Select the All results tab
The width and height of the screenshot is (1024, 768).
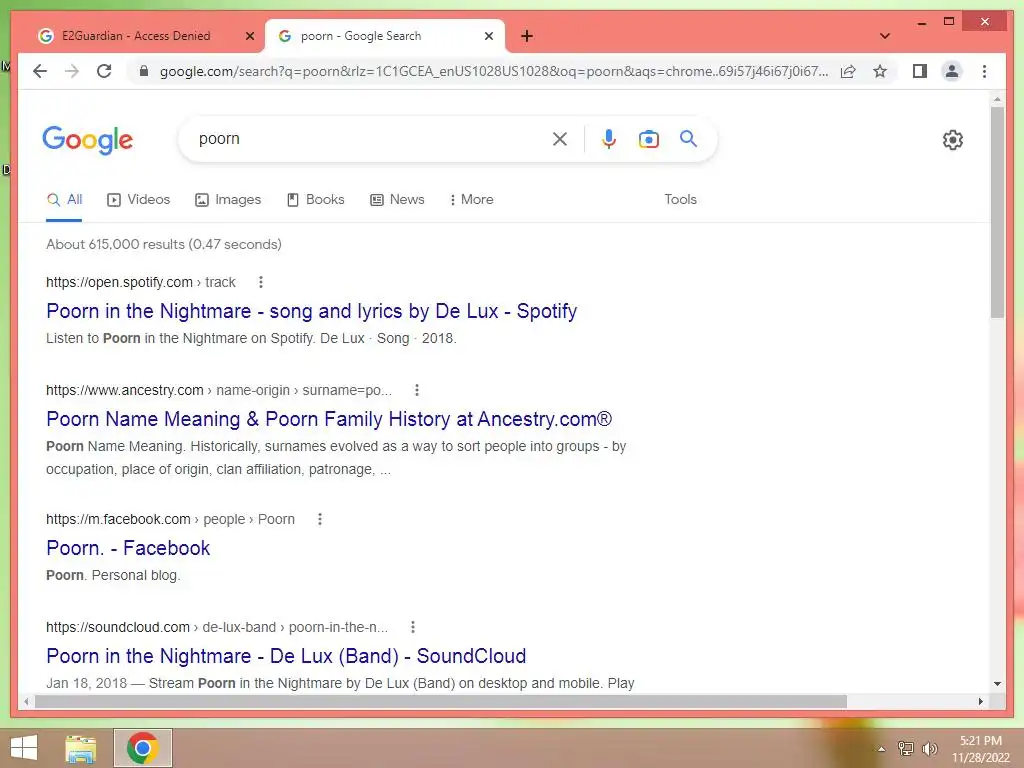pos(64,199)
